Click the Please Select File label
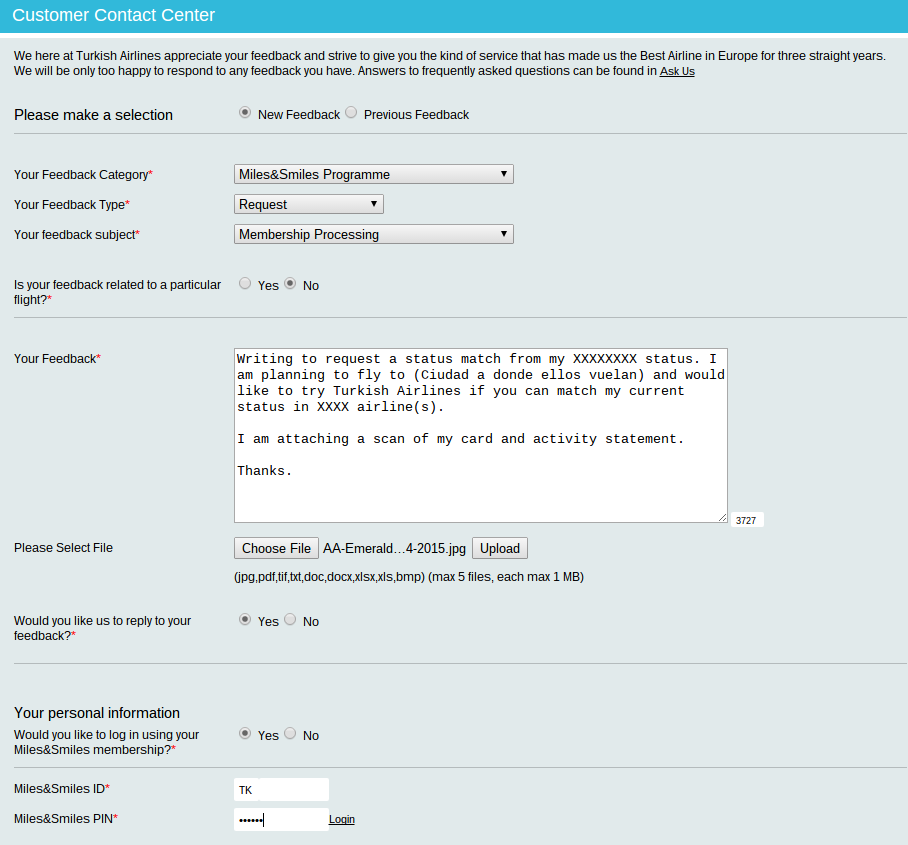Image resolution: width=908 pixels, height=845 pixels. pos(63,548)
